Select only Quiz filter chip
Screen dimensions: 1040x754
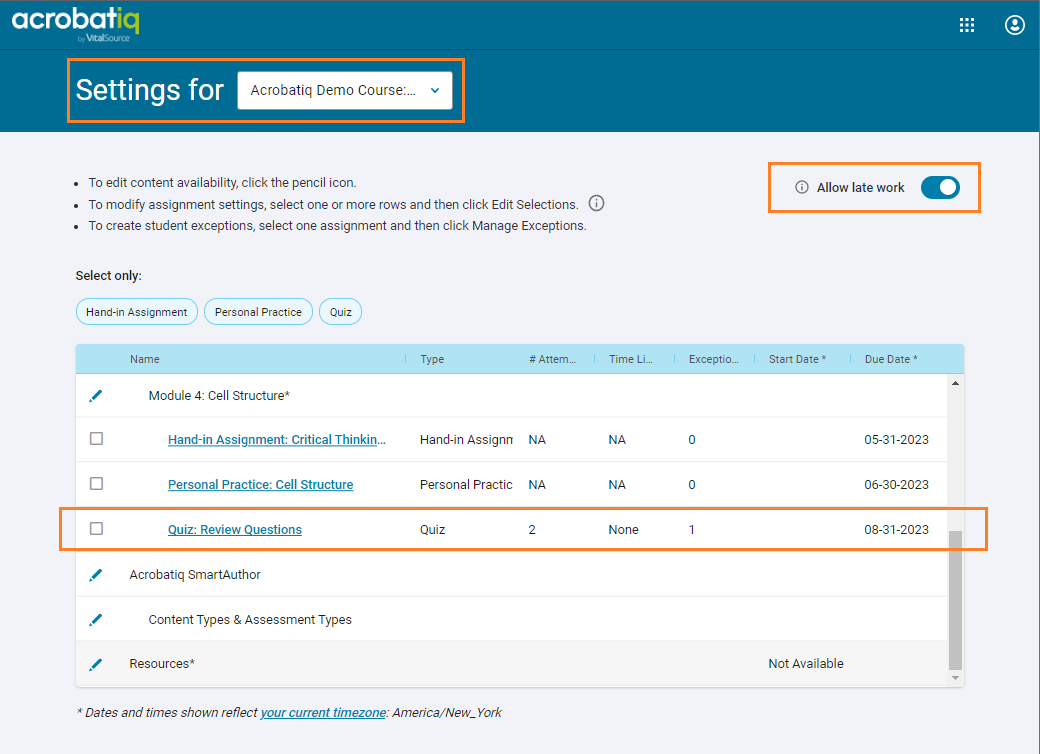pyautogui.click(x=340, y=312)
